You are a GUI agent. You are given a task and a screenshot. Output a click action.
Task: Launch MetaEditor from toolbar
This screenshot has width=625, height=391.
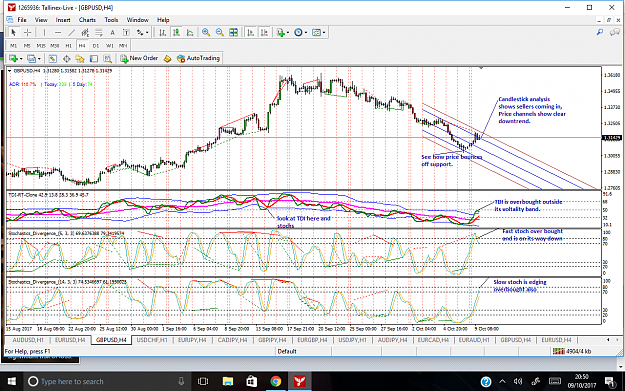point(167,59)
